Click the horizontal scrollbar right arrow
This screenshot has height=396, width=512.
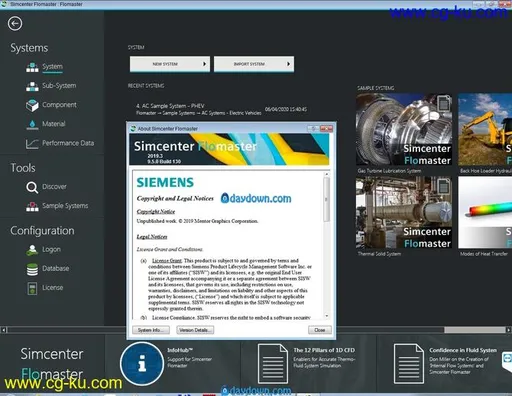pyautogui.click(x=509, y=330)
